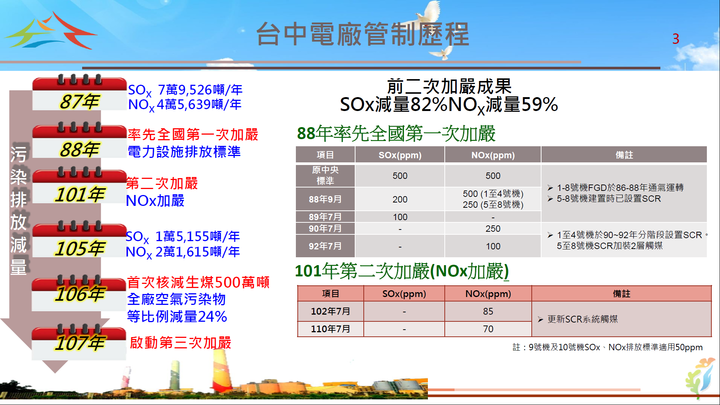
Task: Select the 105年 calendar icon
Action: tap(79, 239)
